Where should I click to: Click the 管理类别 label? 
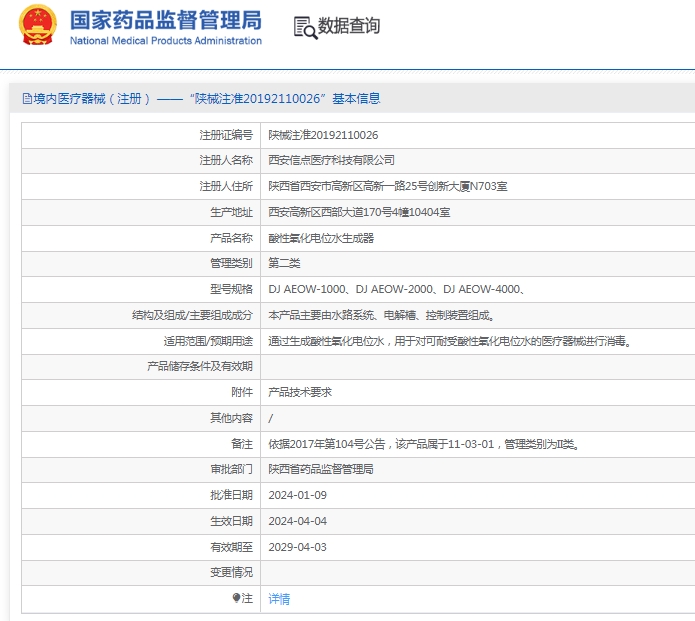(x=231, y=263)
